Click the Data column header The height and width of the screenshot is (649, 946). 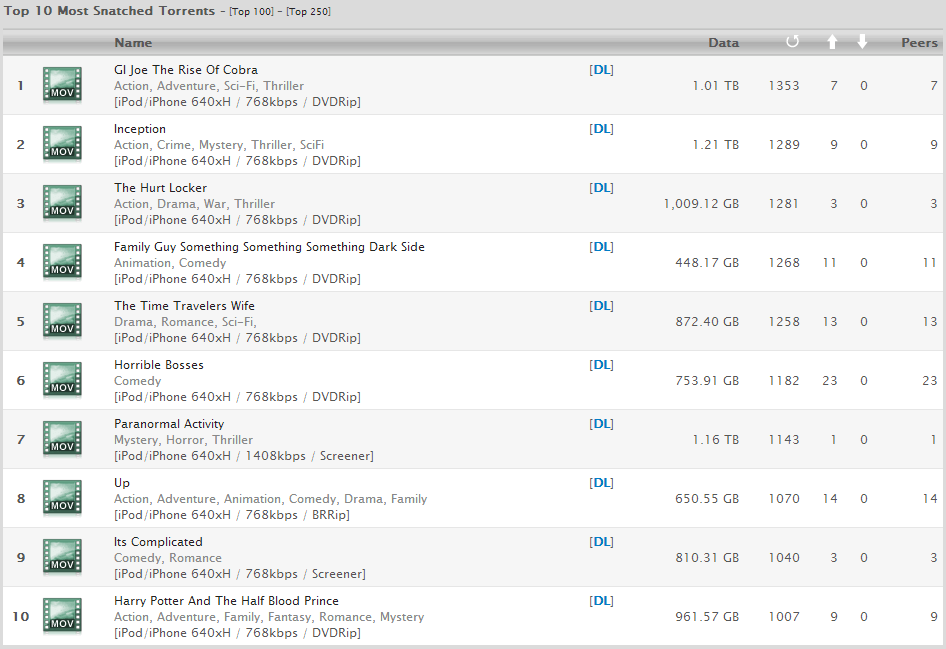[723, 43]
